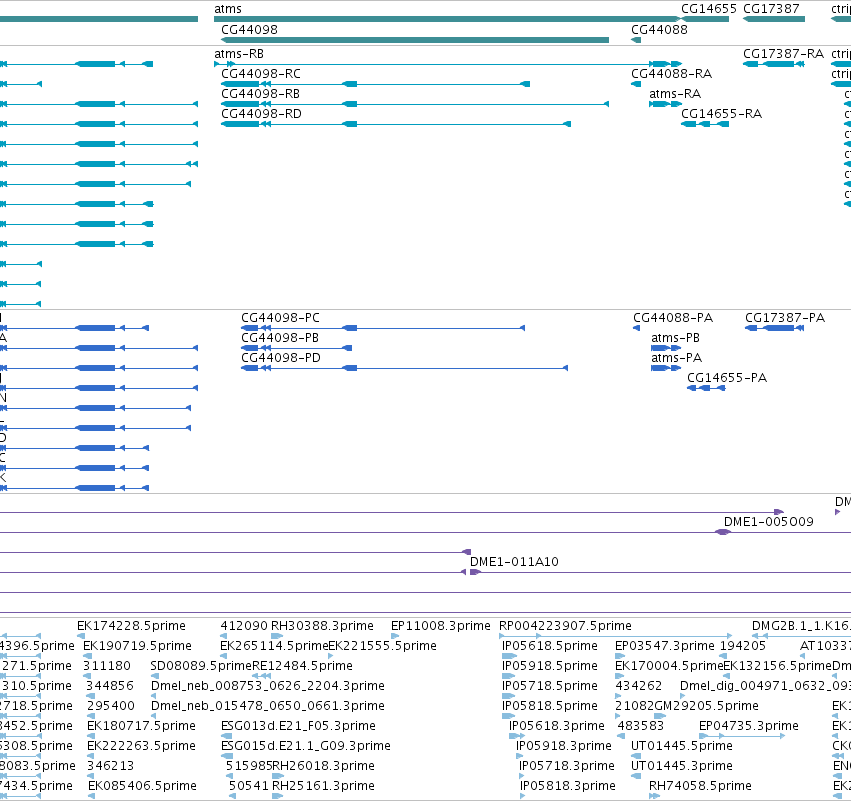Select protein CG44088-PA
Image resolution: width=851 pixels, height=801 pixels.
tap(673, 317)
